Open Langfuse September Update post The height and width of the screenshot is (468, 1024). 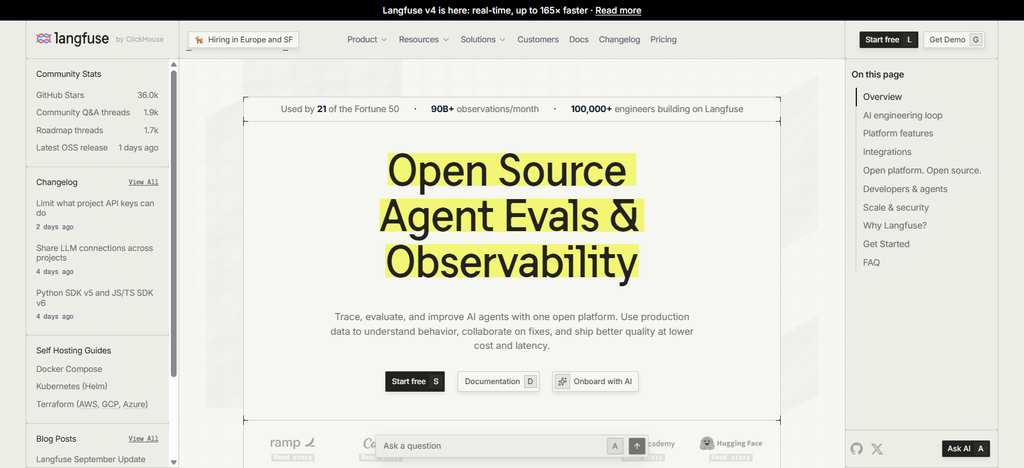91,459
